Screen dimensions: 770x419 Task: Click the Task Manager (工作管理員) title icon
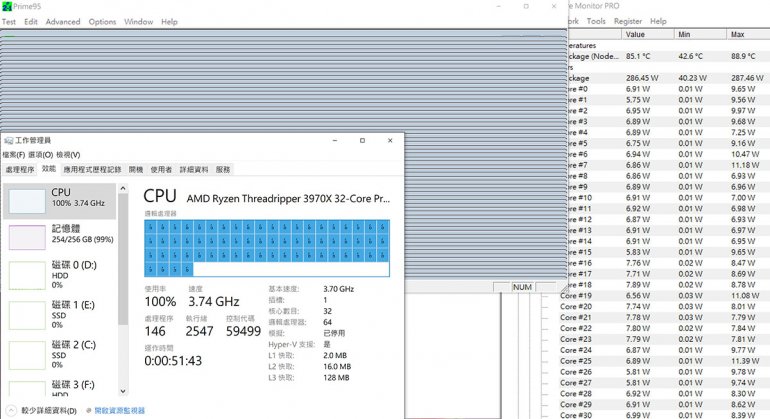[8, 140]
